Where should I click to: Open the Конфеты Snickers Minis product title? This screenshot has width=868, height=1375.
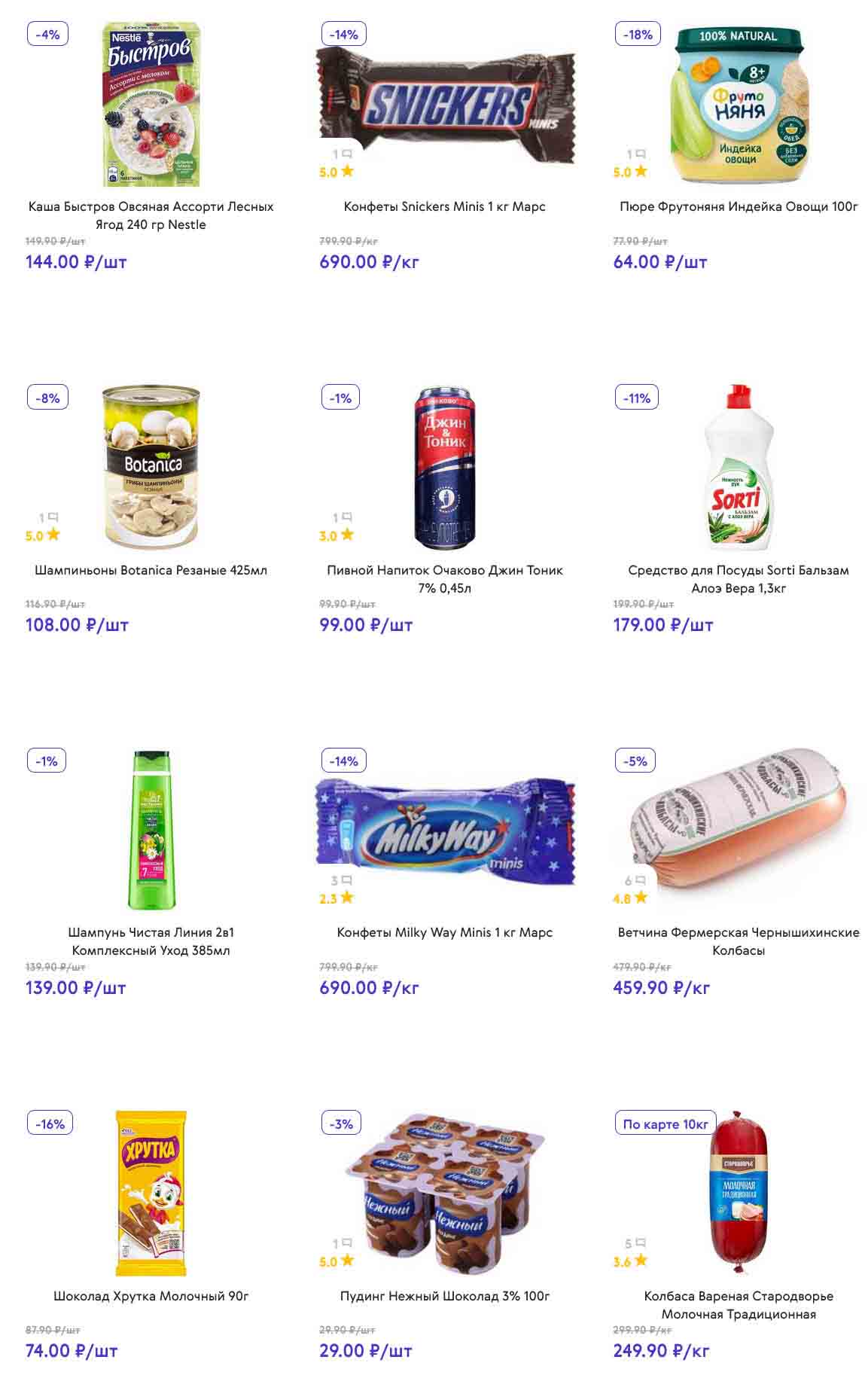[444, 206]
